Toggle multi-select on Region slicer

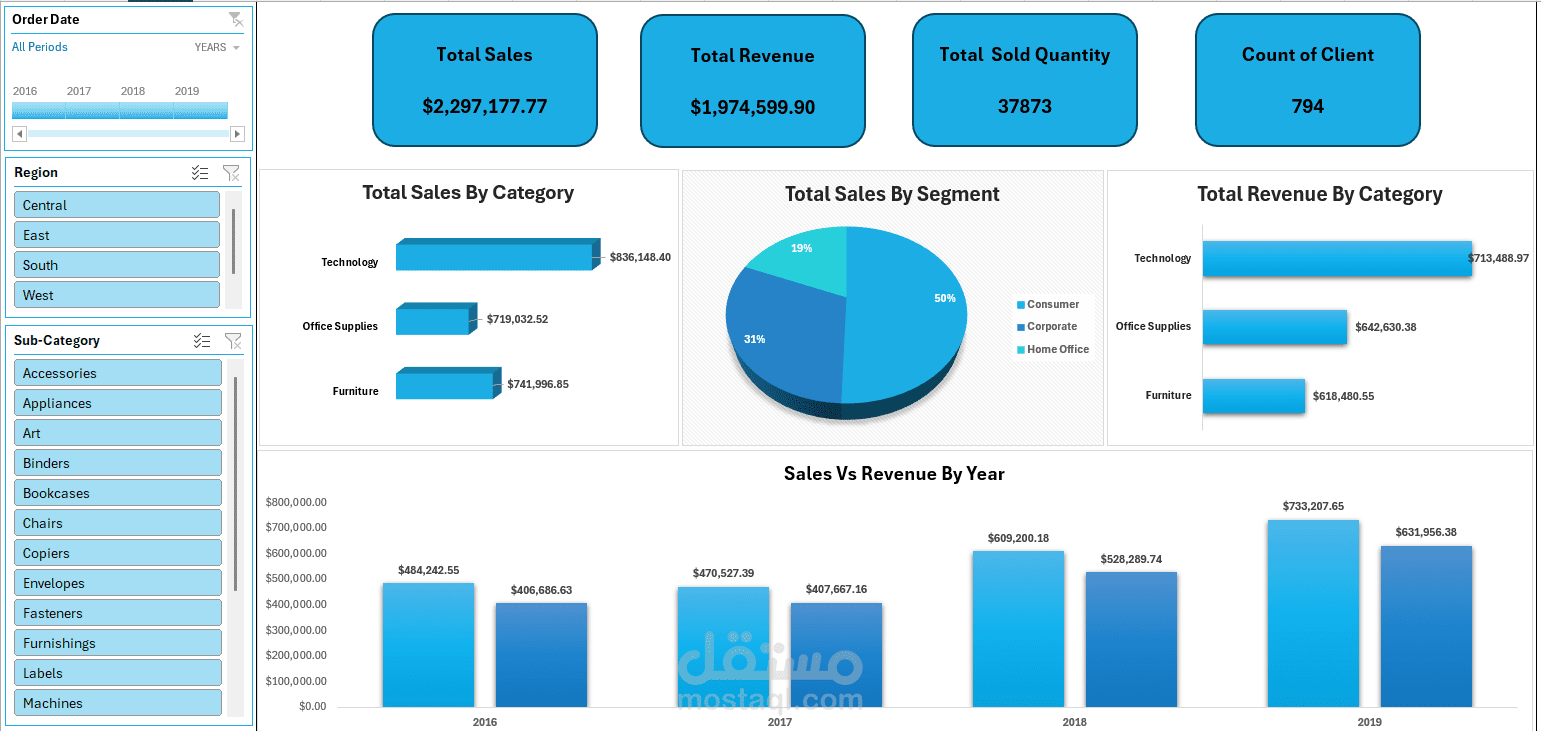click(x=200, y=173)
